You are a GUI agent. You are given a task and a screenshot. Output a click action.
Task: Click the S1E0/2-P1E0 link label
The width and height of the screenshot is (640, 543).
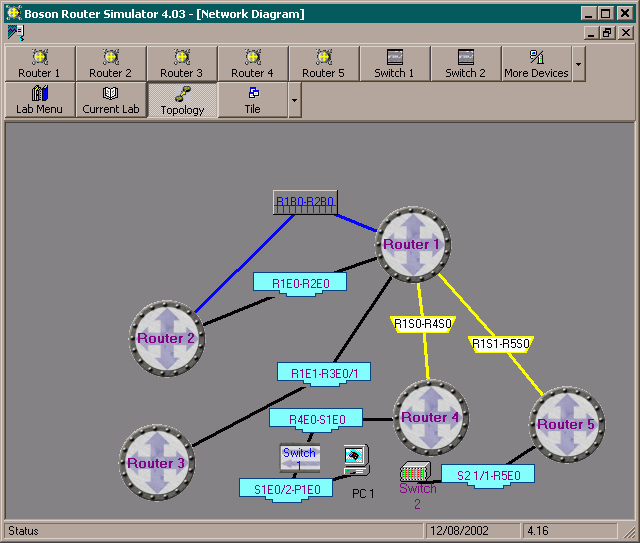pyautogui.click(x=286, y=490)
